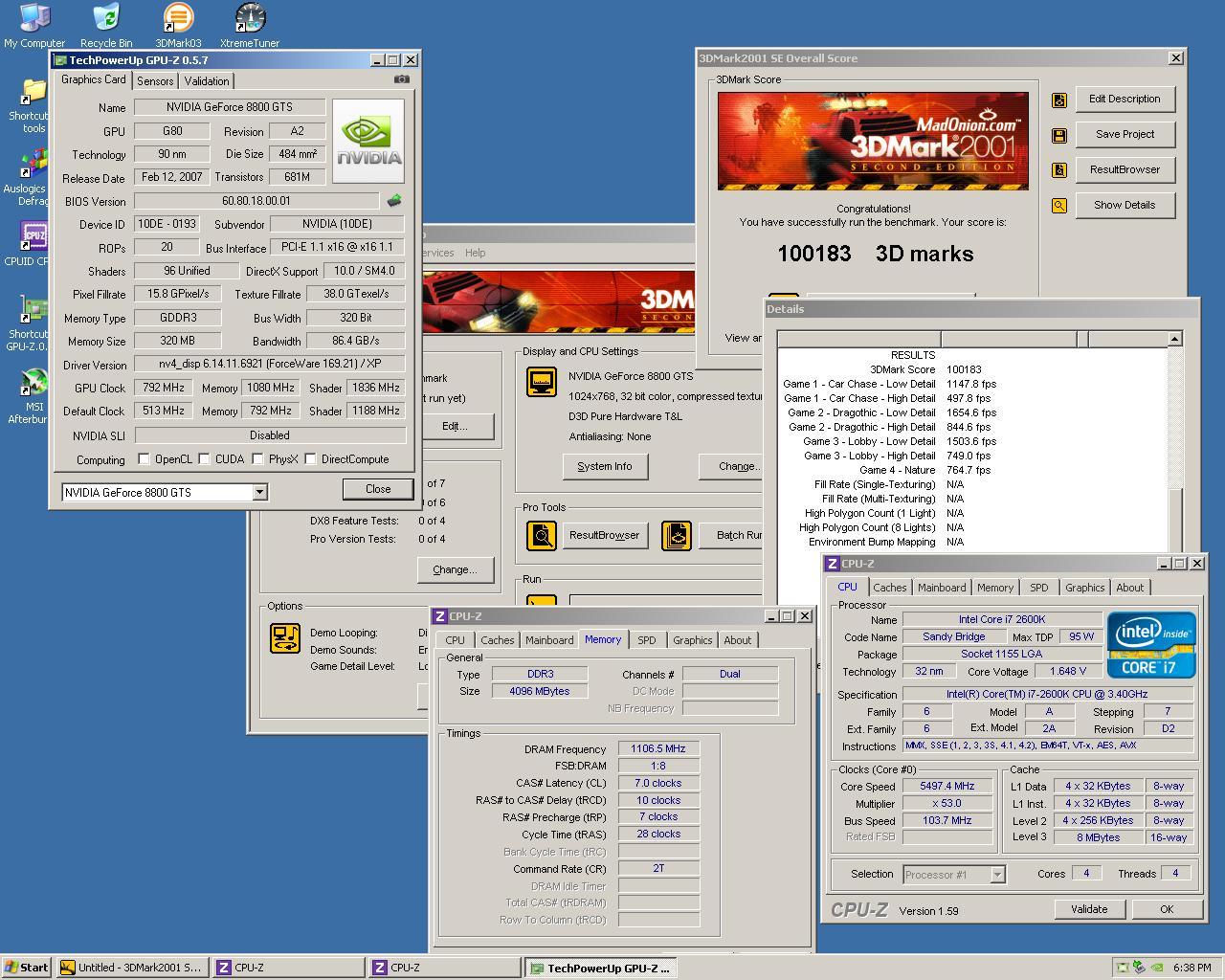The image size is (1225, 980).
Task: Click Start button on taskbar
Action: tap(27, 968)
